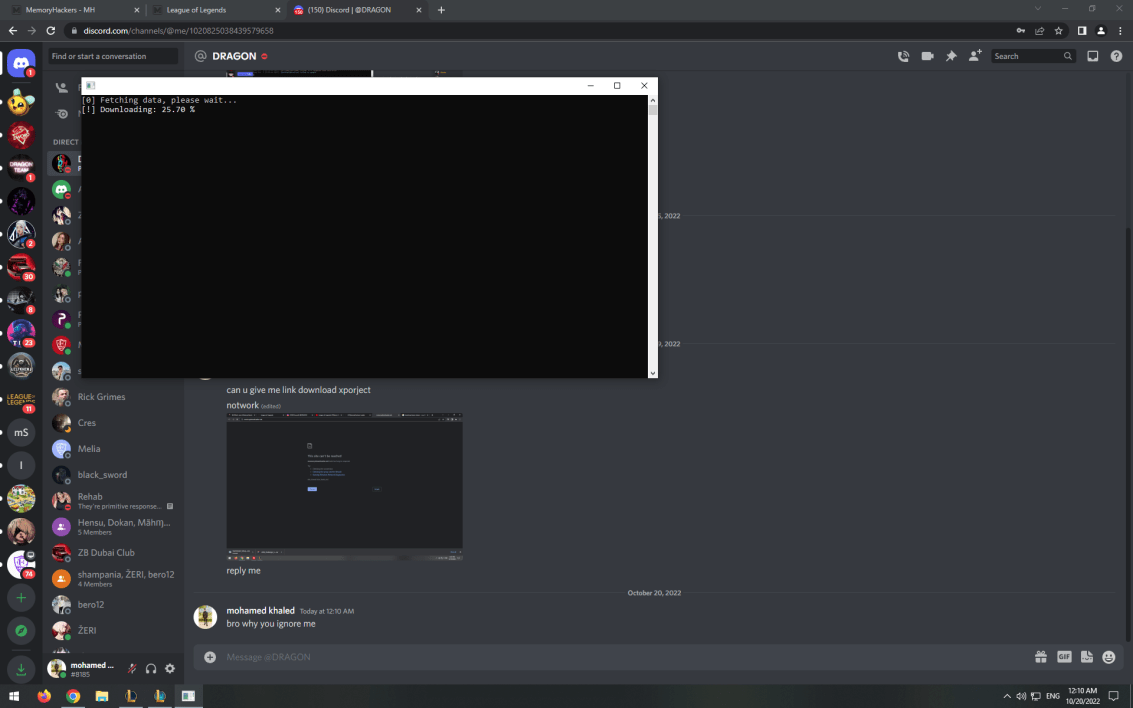Open the Melia conversation
Screen dimensions: 1133x708
tap(113, 449)
